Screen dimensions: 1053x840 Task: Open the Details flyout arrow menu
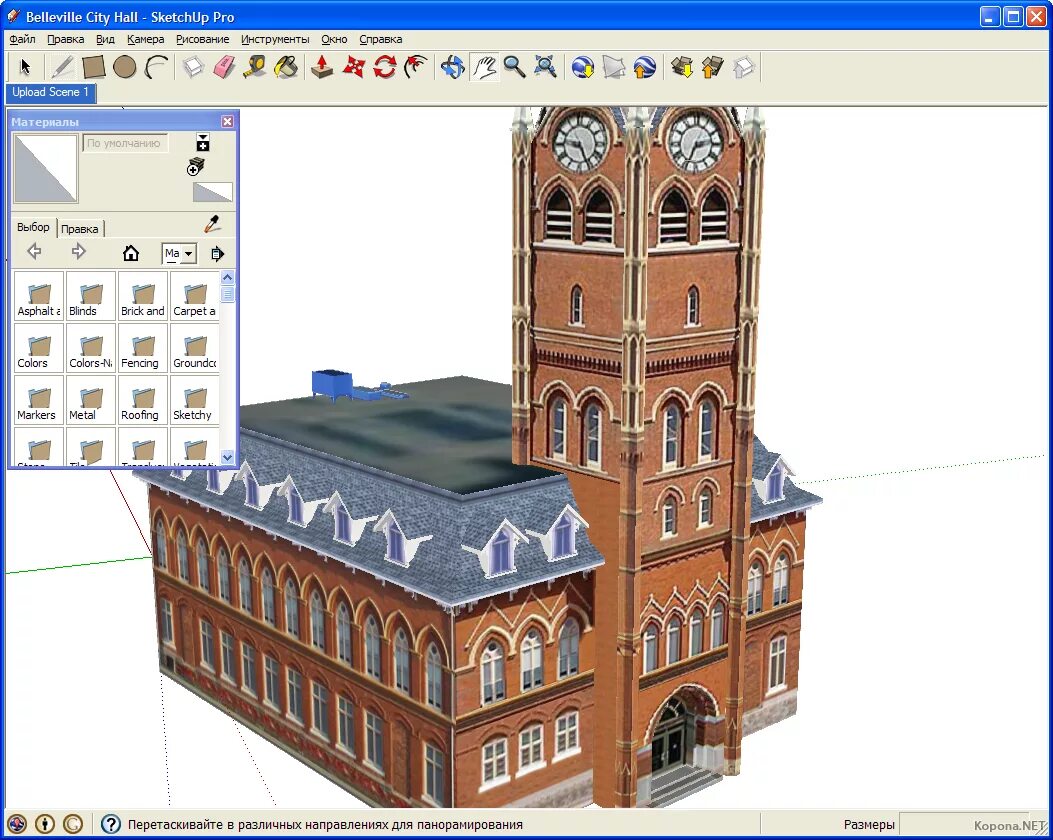pyautogui.click(x=217, y=254)
